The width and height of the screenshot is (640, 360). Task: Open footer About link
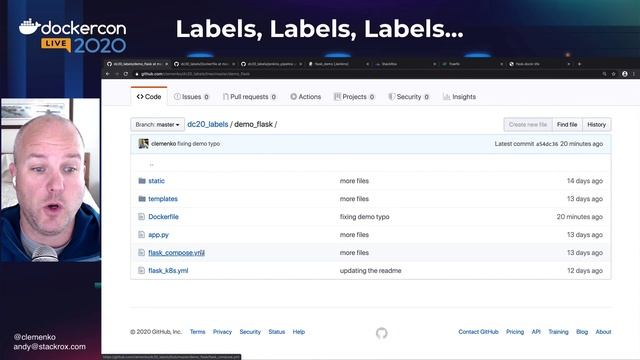click(x=603, y=332)
